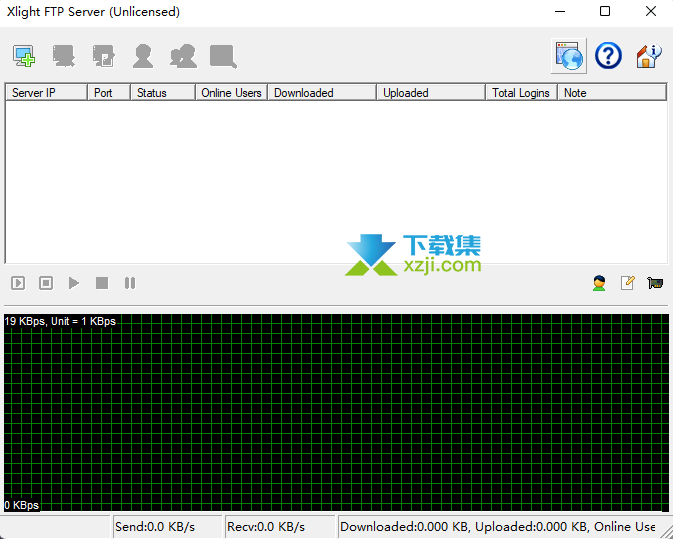Open the user group list icon
This screenshot has width=673, height=539.
(x=184, y=56)
